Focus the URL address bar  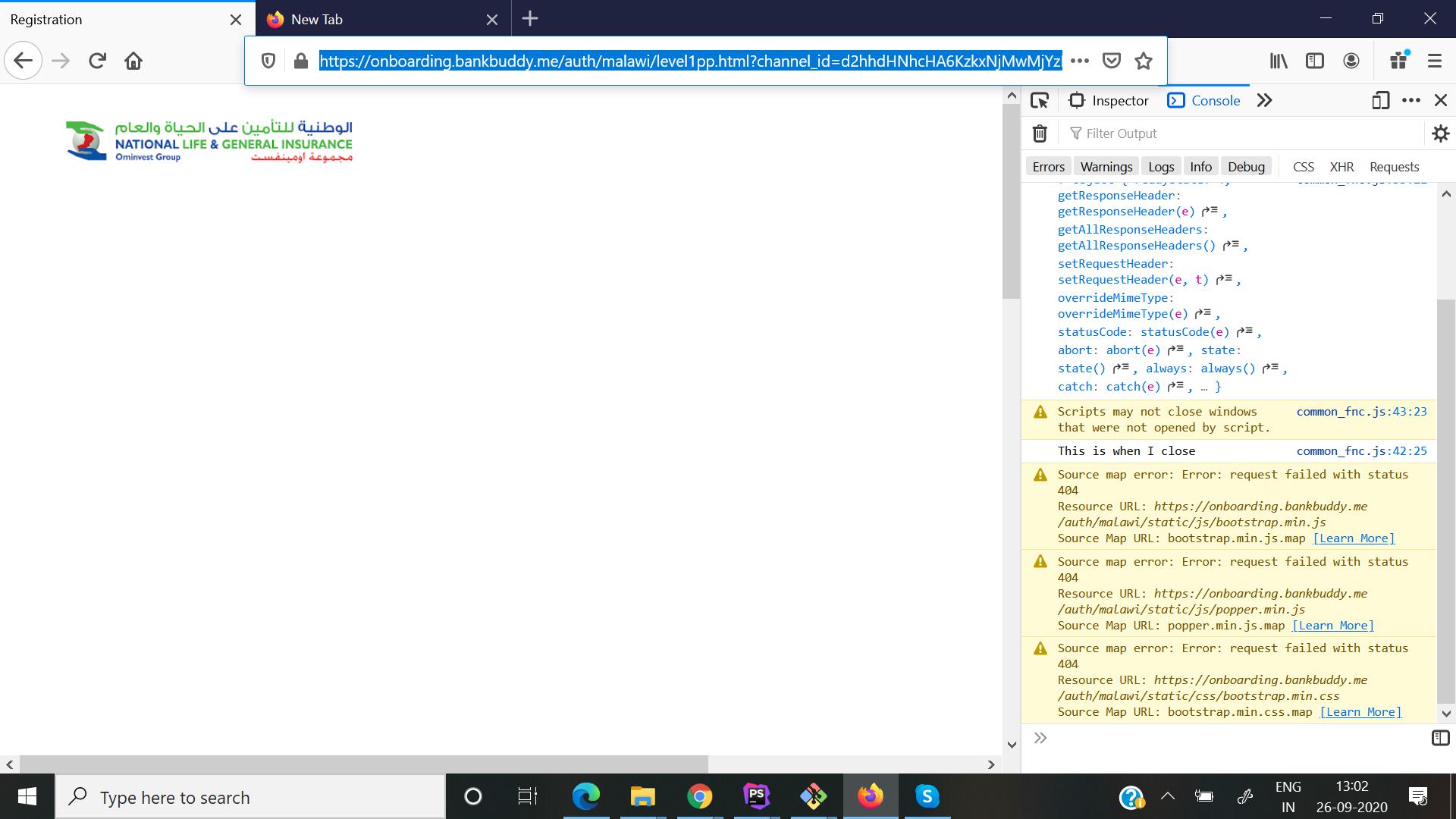tap(690, 61)
